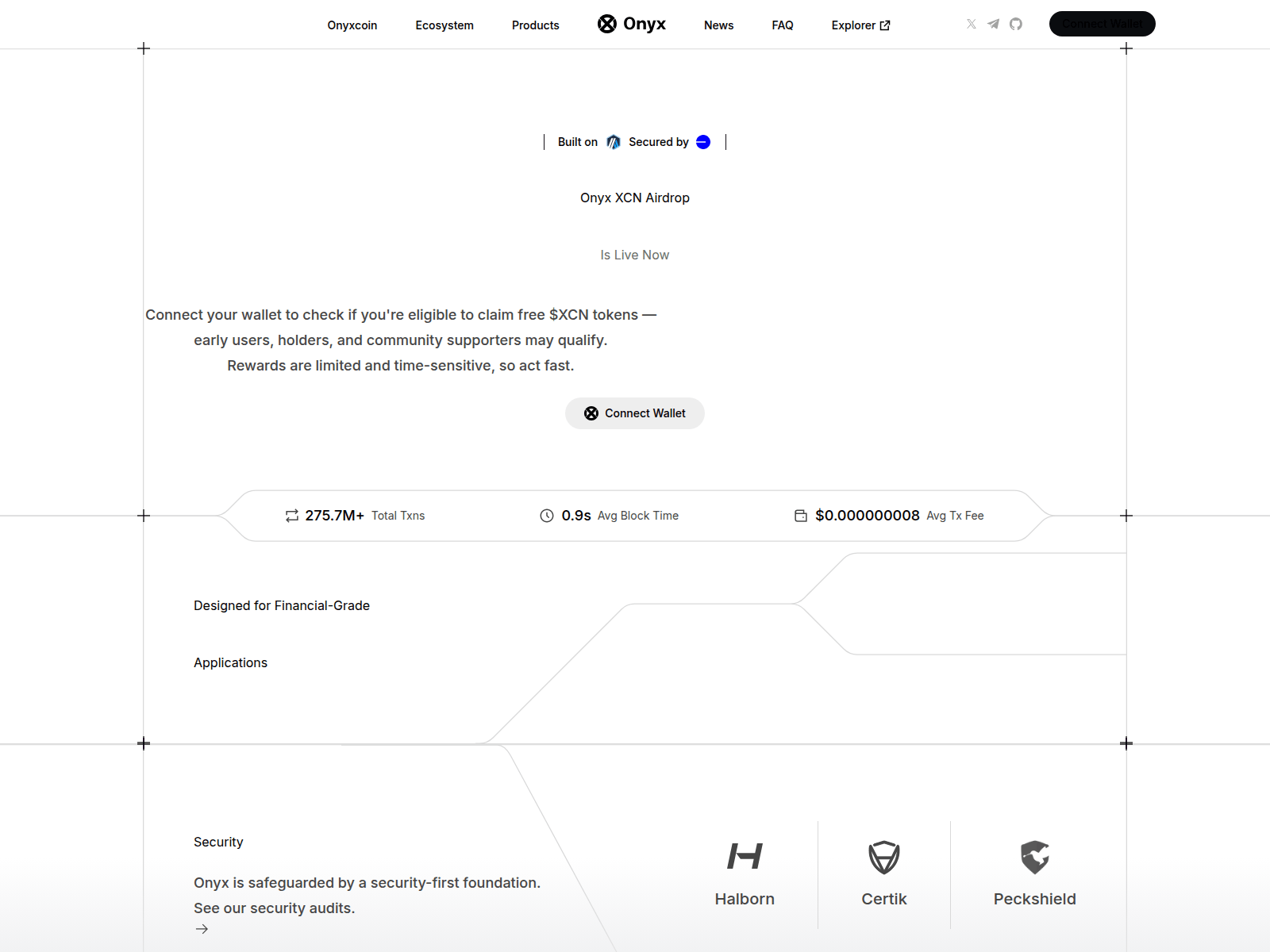Open the Onyxcoin menu item
Viewport: 1270px width, 952px height.
pos(352,25)
